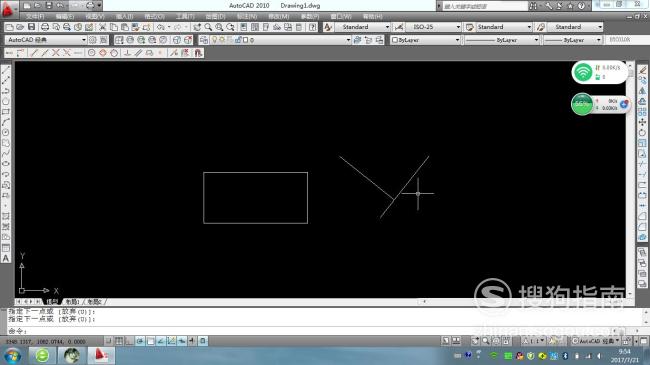Open the AutoCAD classic workspace dropdown
This screenshot has height=365, width=650.
(46, 40)
